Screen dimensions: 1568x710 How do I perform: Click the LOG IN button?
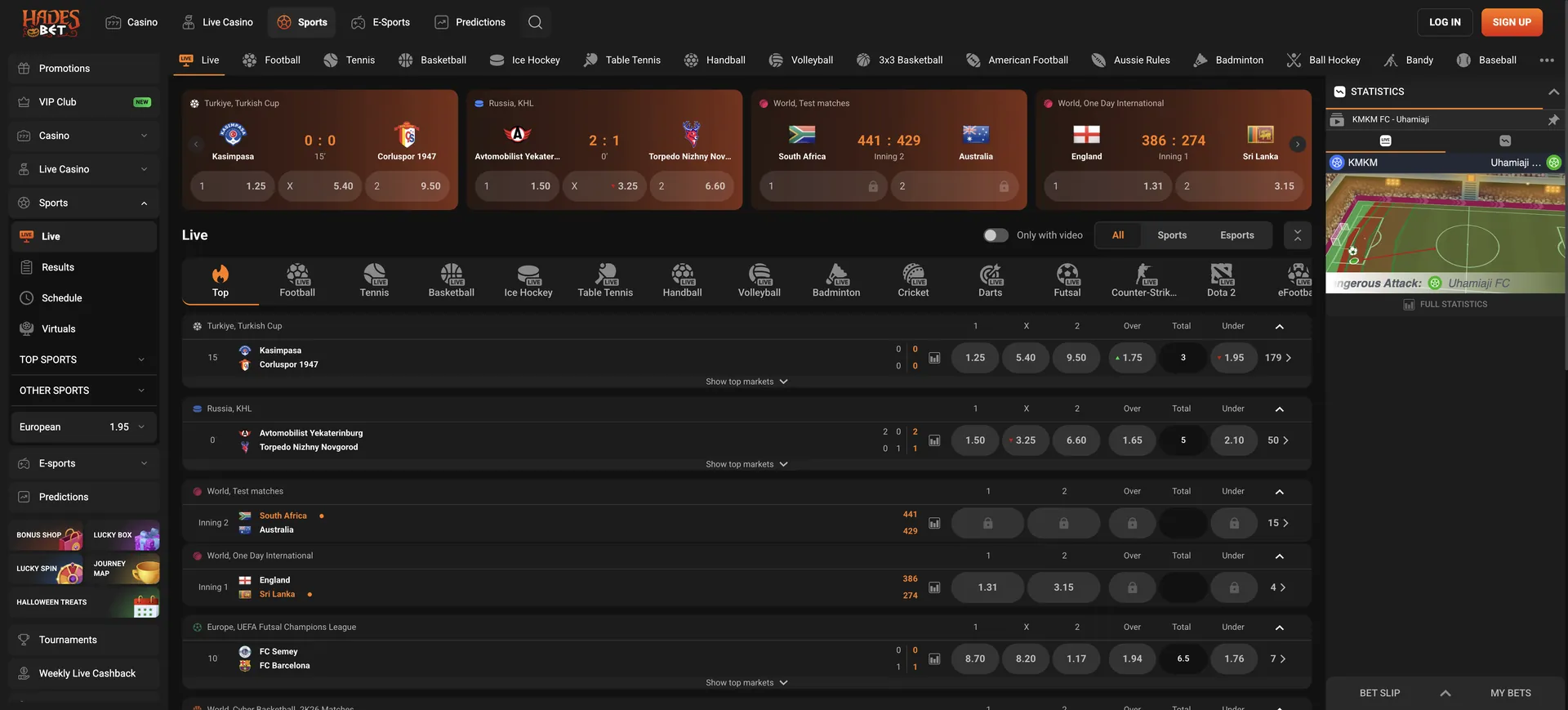(x=1445, y=22)
